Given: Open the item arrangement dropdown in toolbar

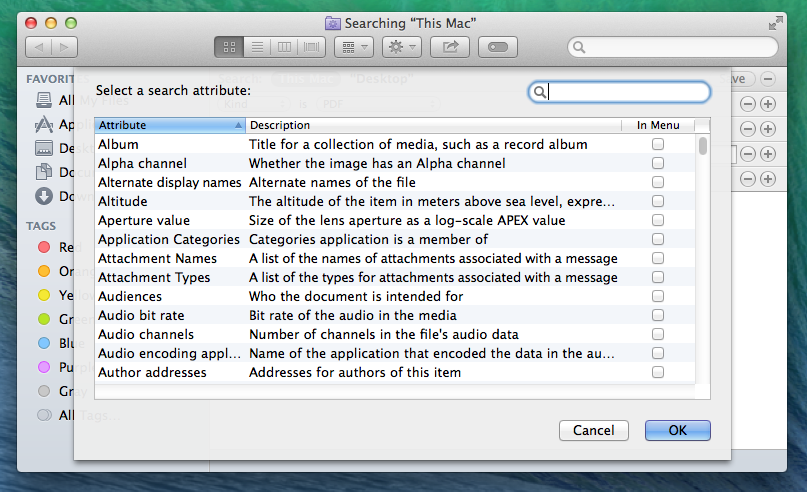Looking at the screenshot, I should click(354, 47).
